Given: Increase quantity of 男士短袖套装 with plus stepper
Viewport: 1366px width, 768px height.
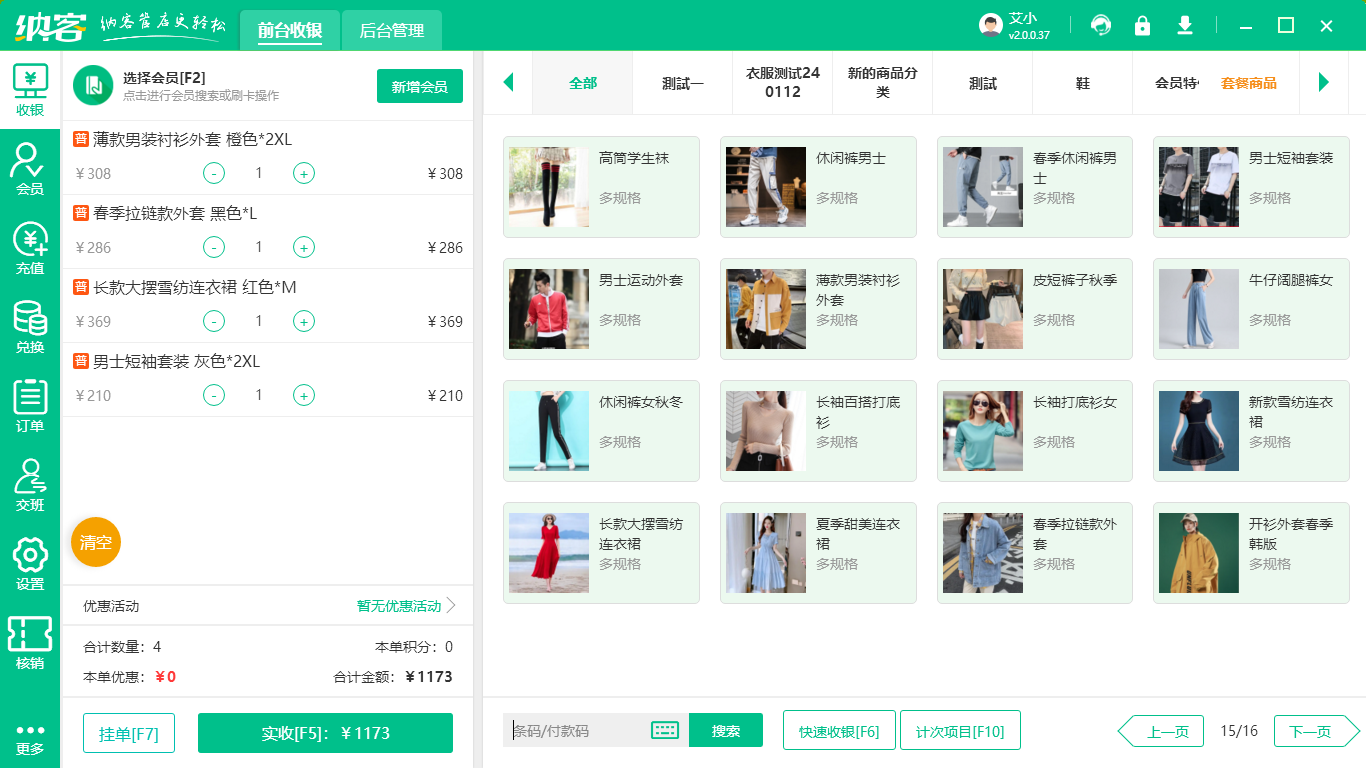Looking at the screenshot, I should click(303, 395).
